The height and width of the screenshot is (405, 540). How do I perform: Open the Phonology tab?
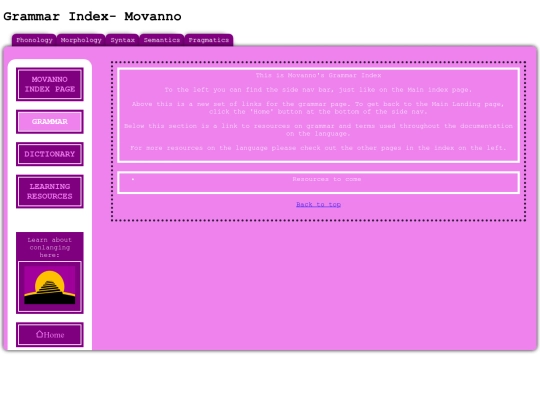coord(34,40)
